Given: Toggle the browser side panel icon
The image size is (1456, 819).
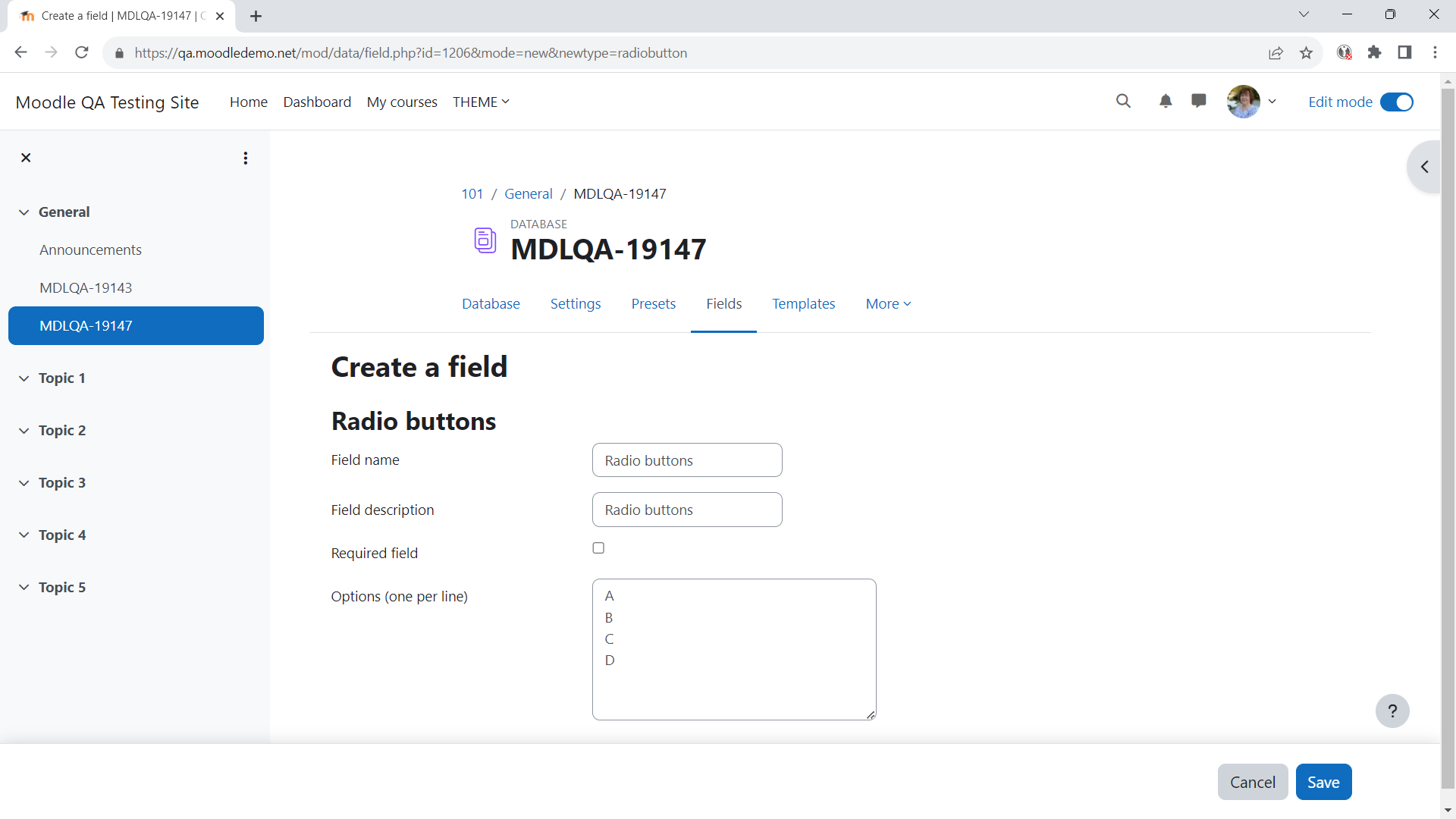Looking at the screenshot, I should tap(1404, 52).
